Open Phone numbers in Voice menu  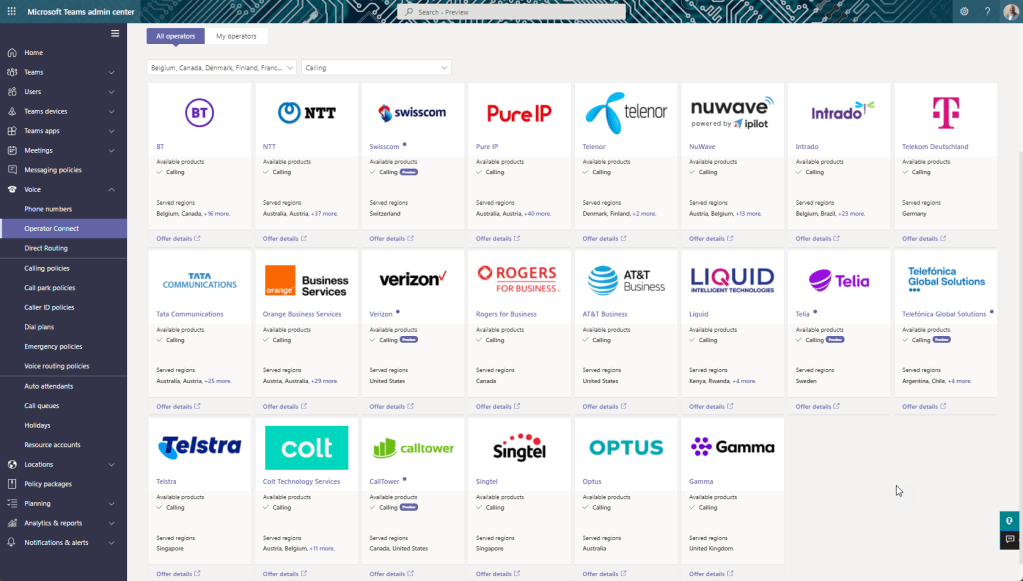[48, 209]
